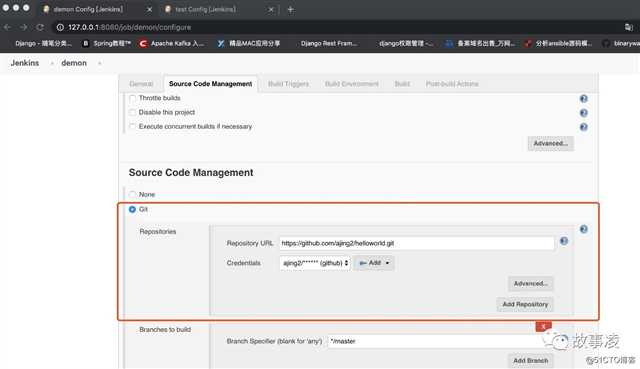Open help icon beside Repository URL field
The height and width of the screenshot is (369, 640).
pos(564,241)
